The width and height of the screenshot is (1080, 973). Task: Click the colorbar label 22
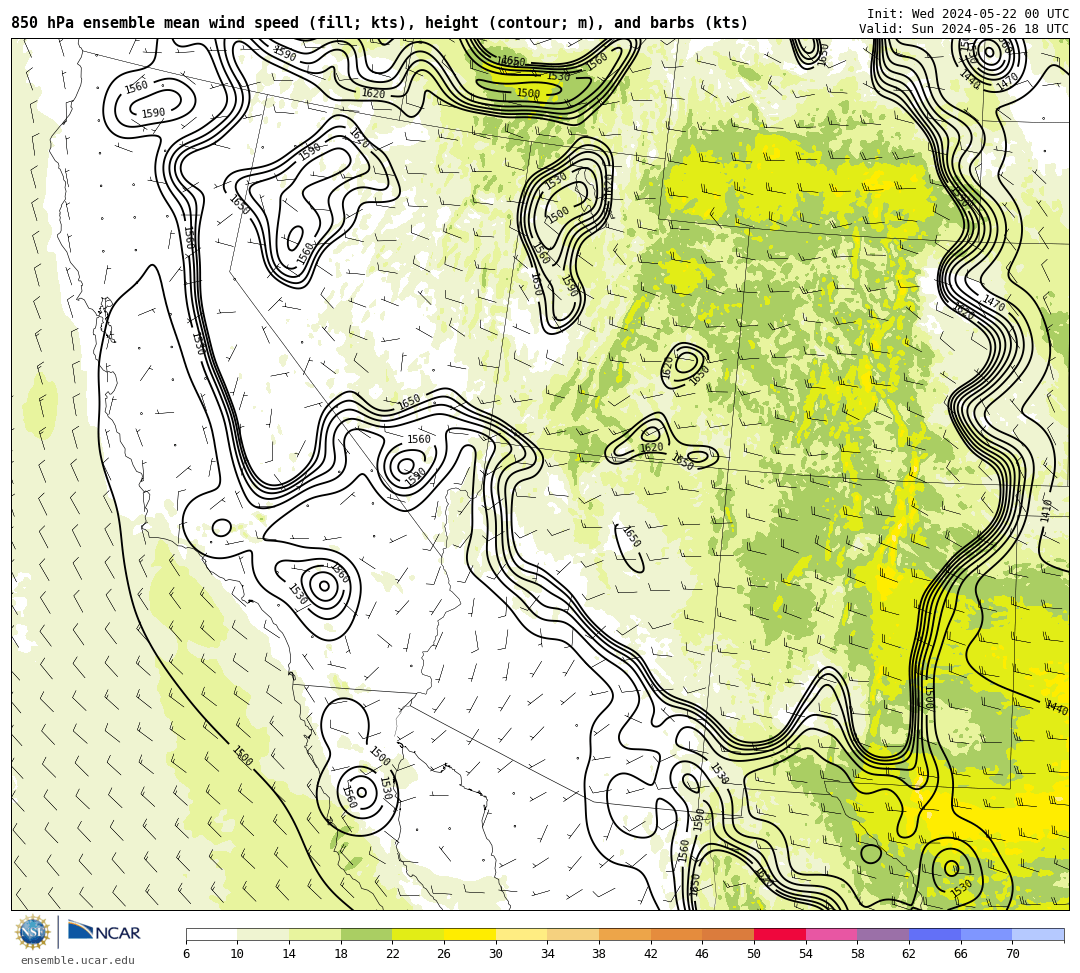point(393,954)
